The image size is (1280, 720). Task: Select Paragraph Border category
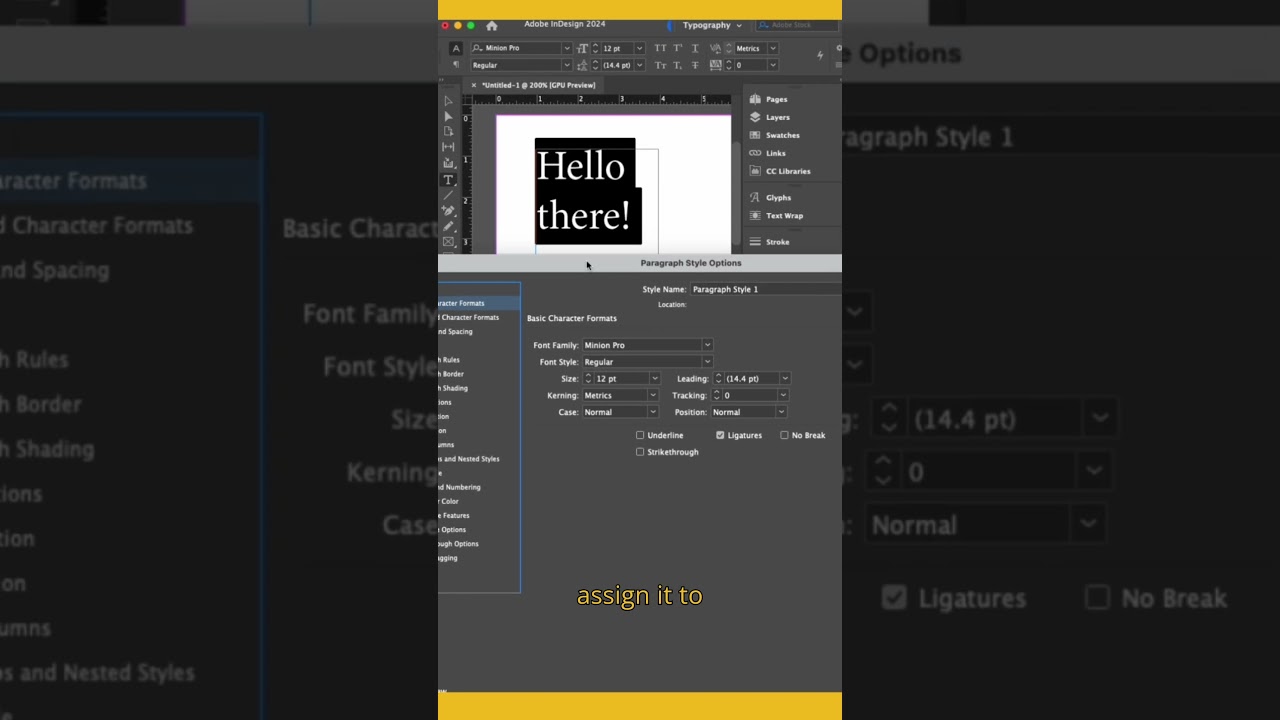[x=479, y=374]
